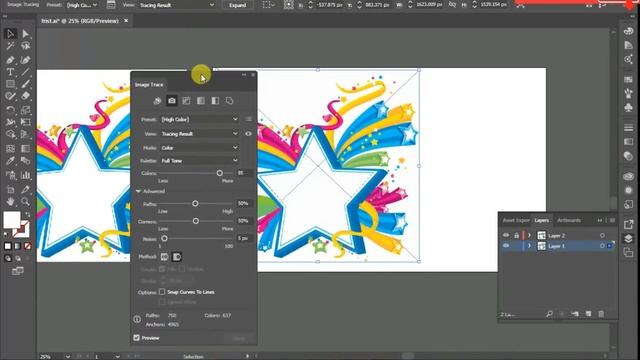
Task: Select the Eyedropper tool
Action: pos(10,161)
